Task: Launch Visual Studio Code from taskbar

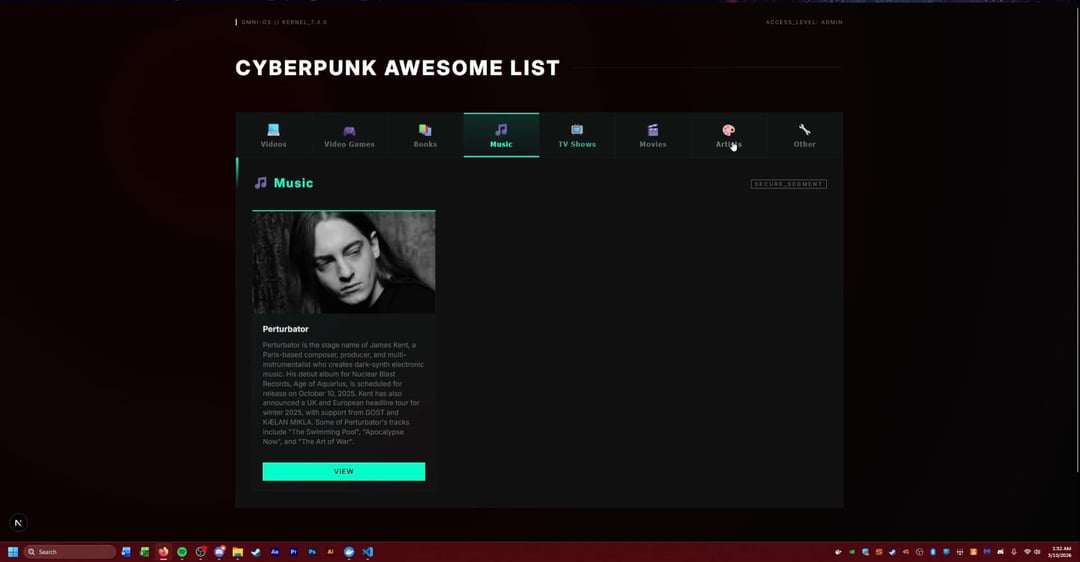Action: coord(368,552)
